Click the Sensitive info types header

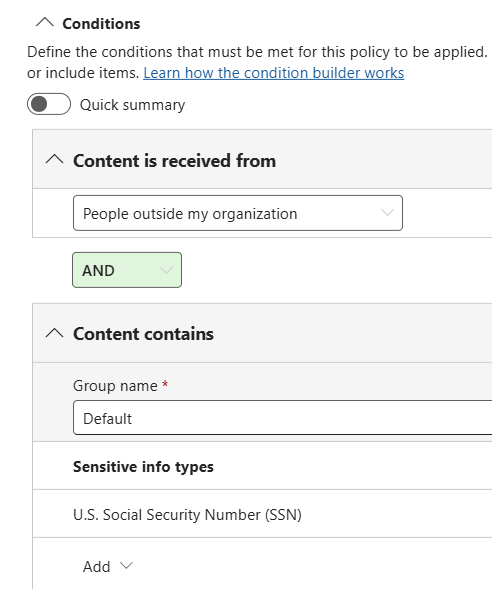click(143, 467)
